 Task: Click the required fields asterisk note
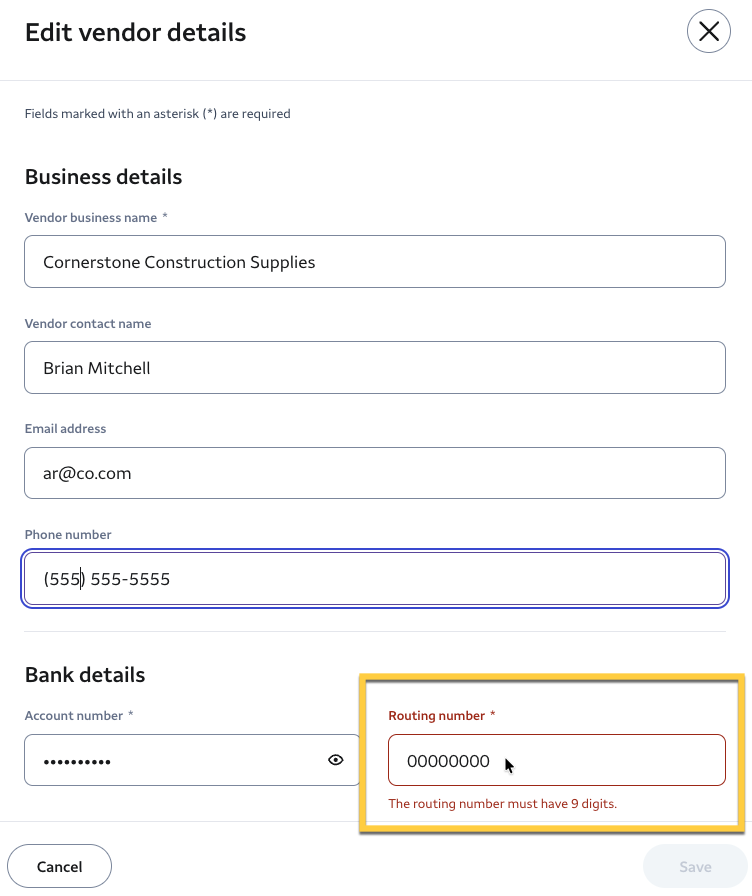point(158,114)
